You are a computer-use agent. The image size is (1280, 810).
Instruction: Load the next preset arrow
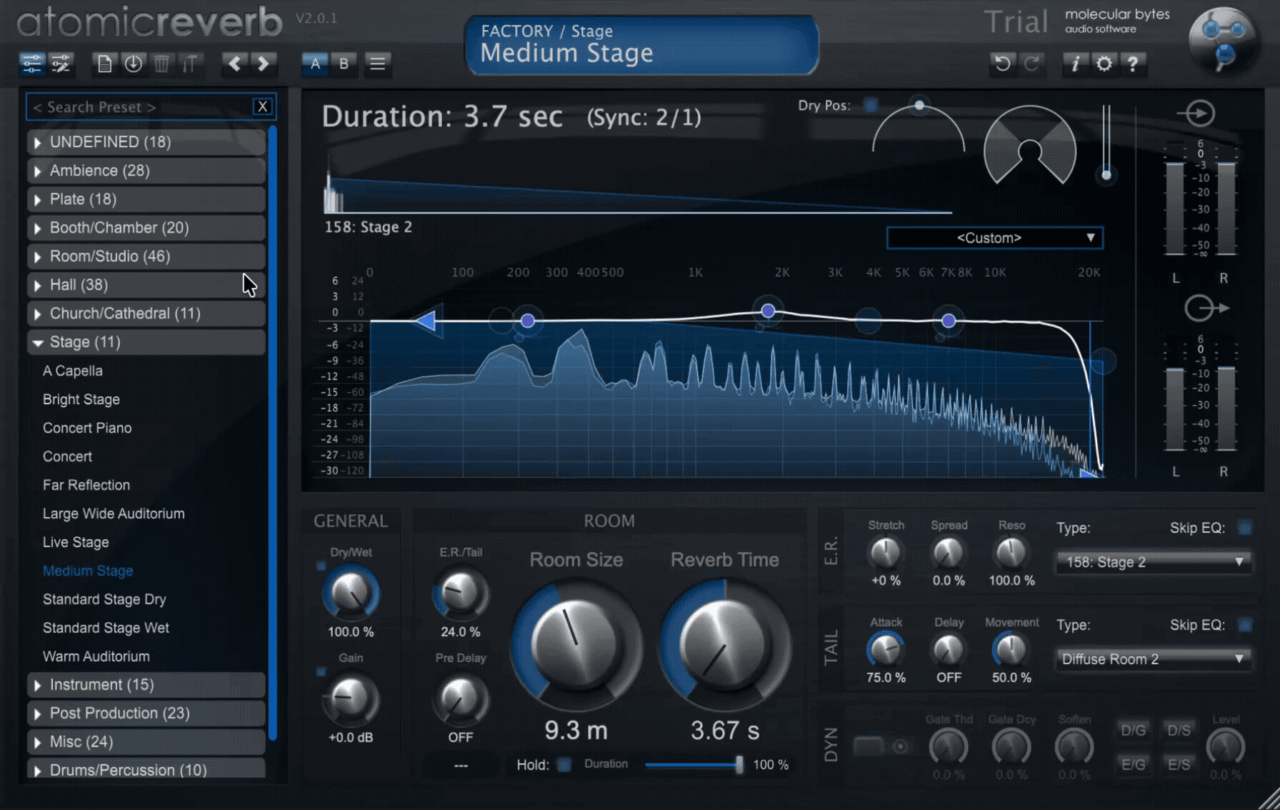click(264, 64)
